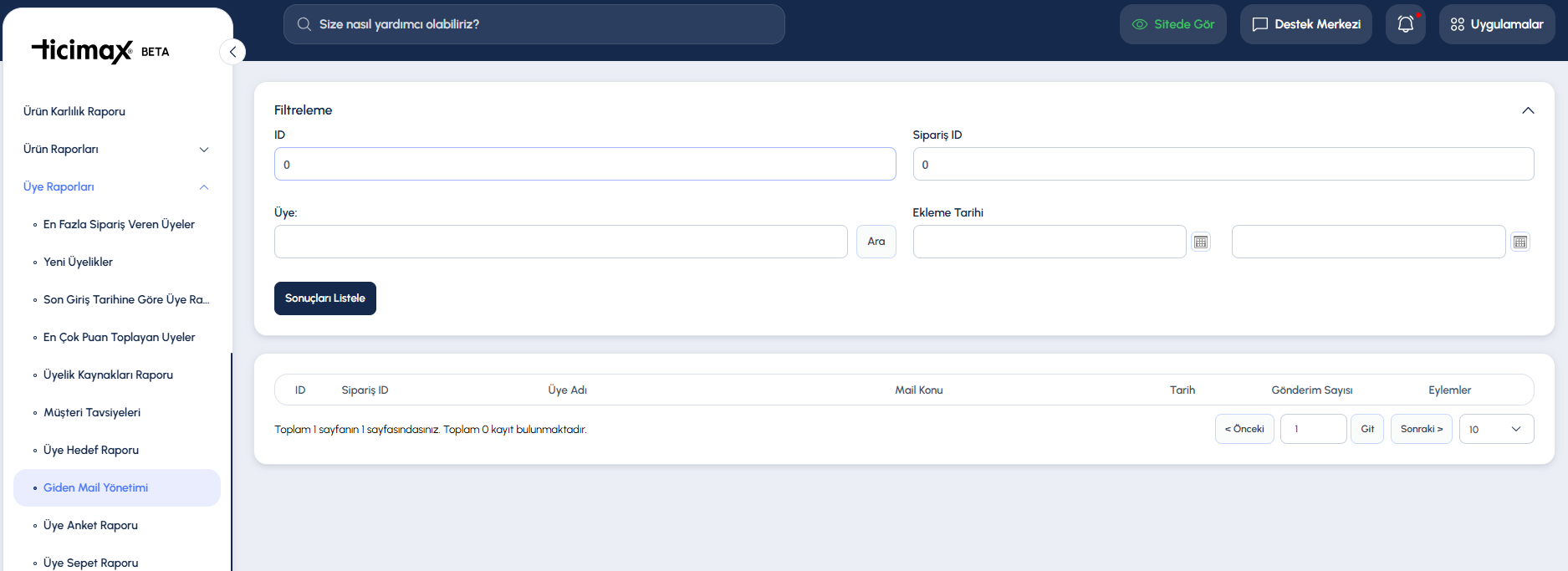Viewport: 1568px width, 571px height.
Task: Collapse the Filtreleme panel
Action: tap(1528, 110)
